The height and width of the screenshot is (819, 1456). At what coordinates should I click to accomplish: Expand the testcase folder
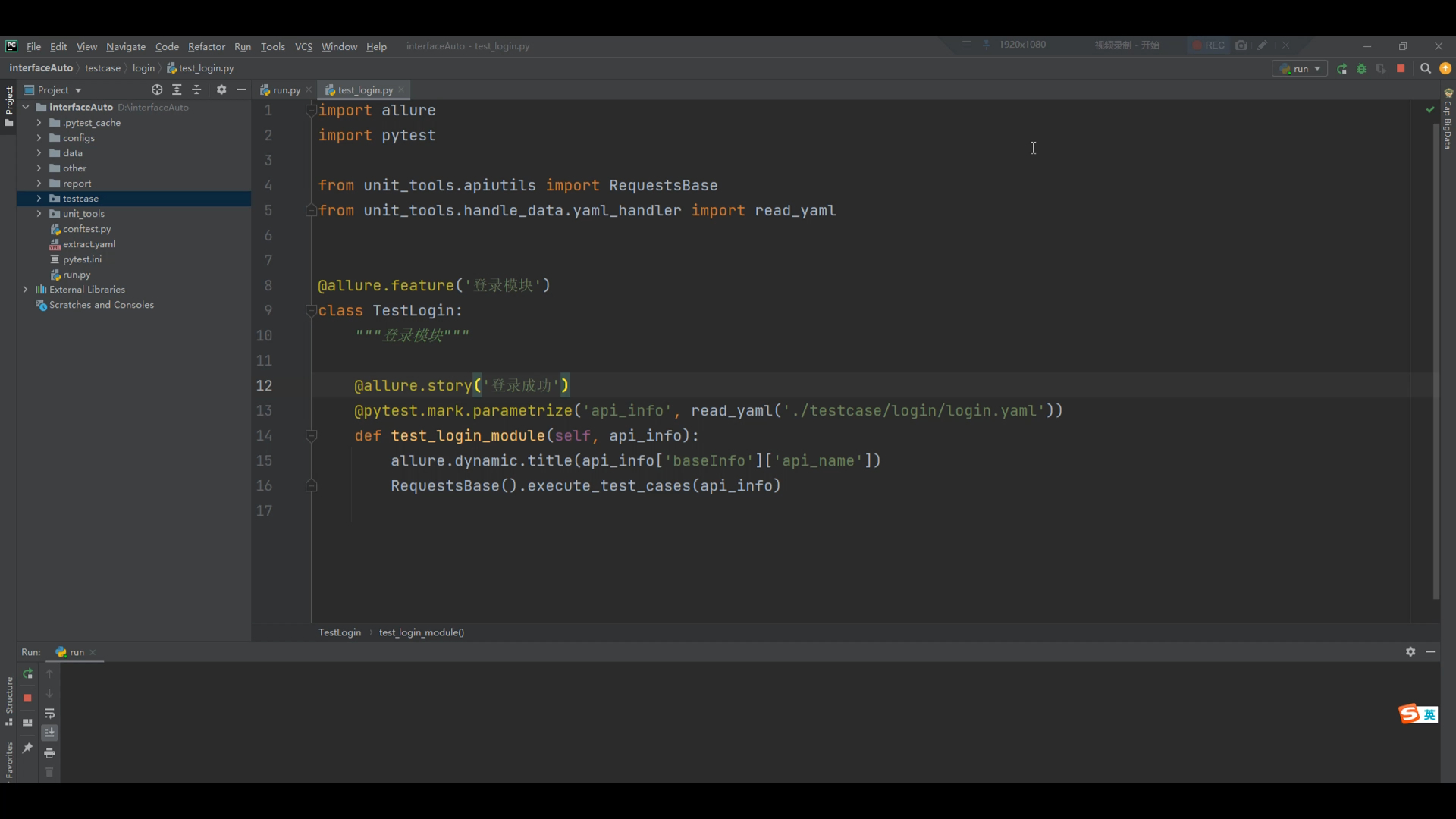(39, 199)
